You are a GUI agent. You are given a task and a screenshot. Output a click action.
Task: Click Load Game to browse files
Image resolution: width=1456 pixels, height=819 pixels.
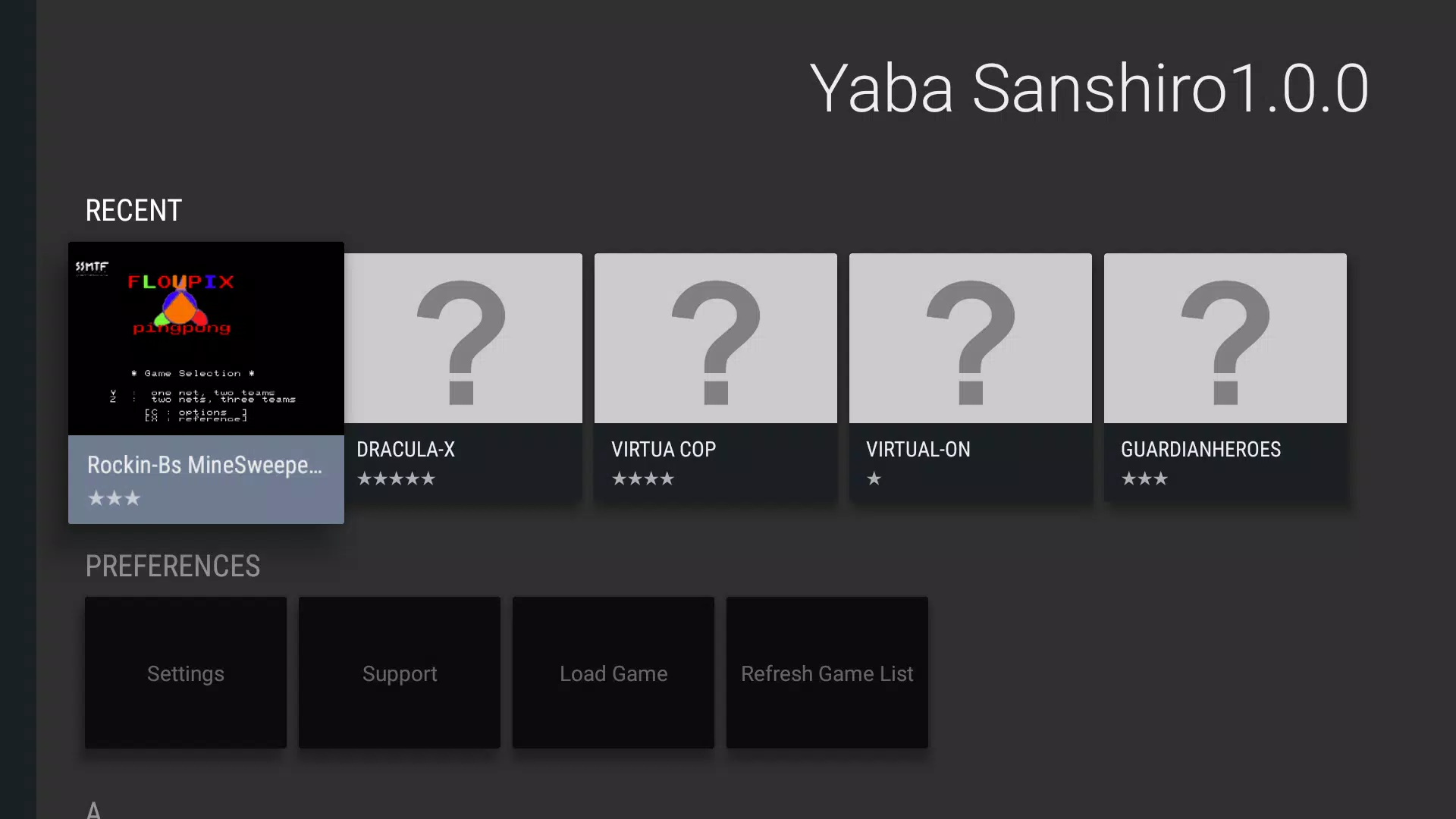point(613,673)
